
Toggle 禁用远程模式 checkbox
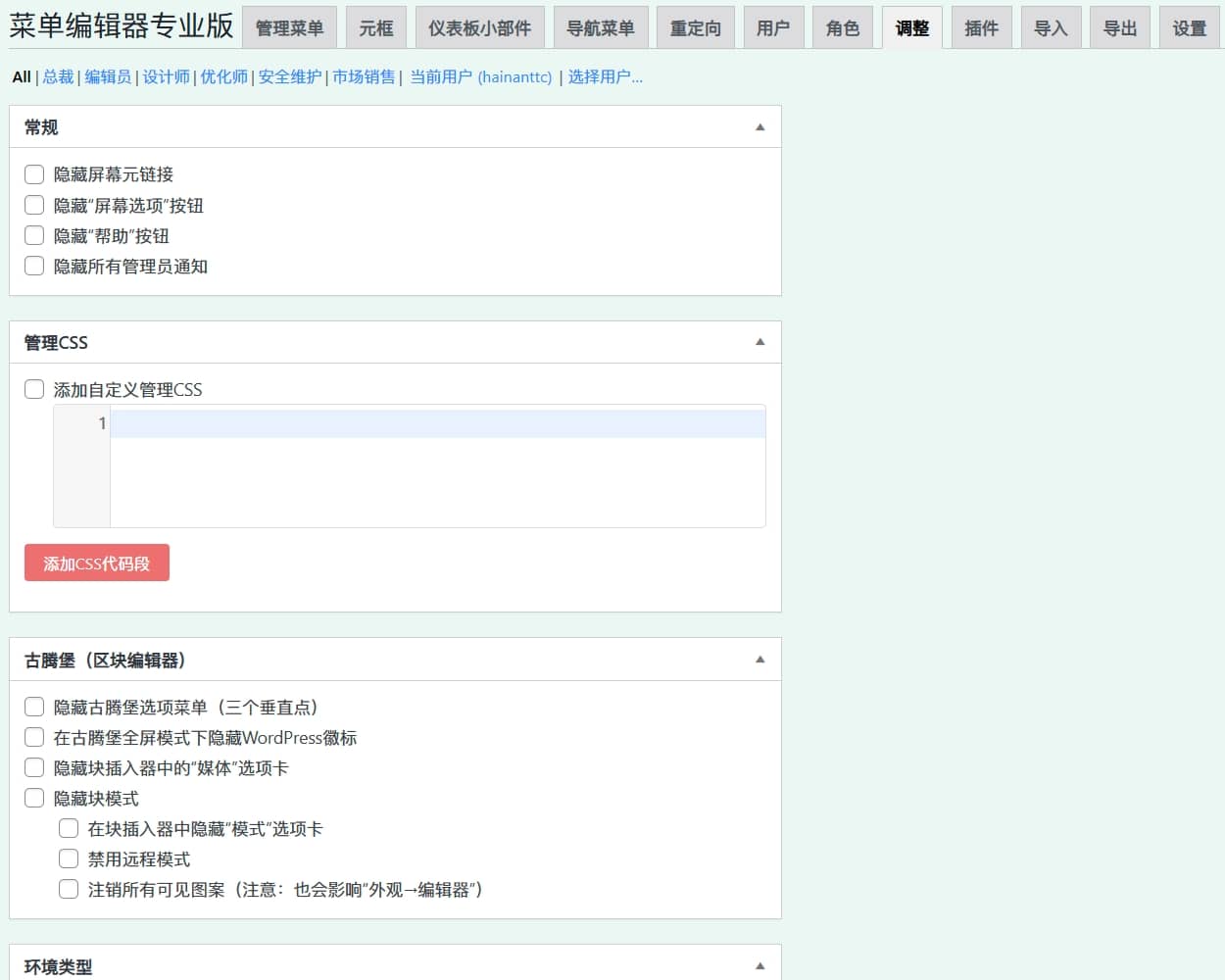(x=69, y=858)
